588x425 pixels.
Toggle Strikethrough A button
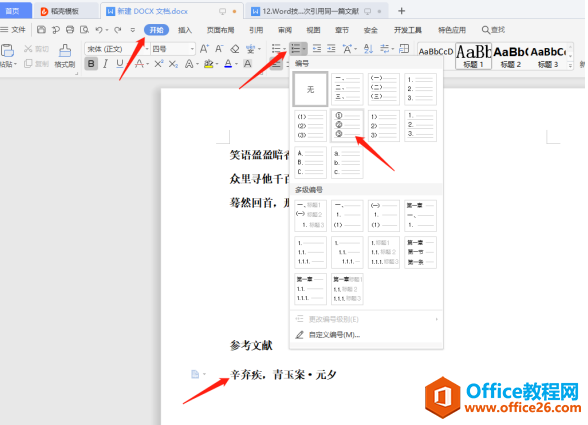coord(139,64)
